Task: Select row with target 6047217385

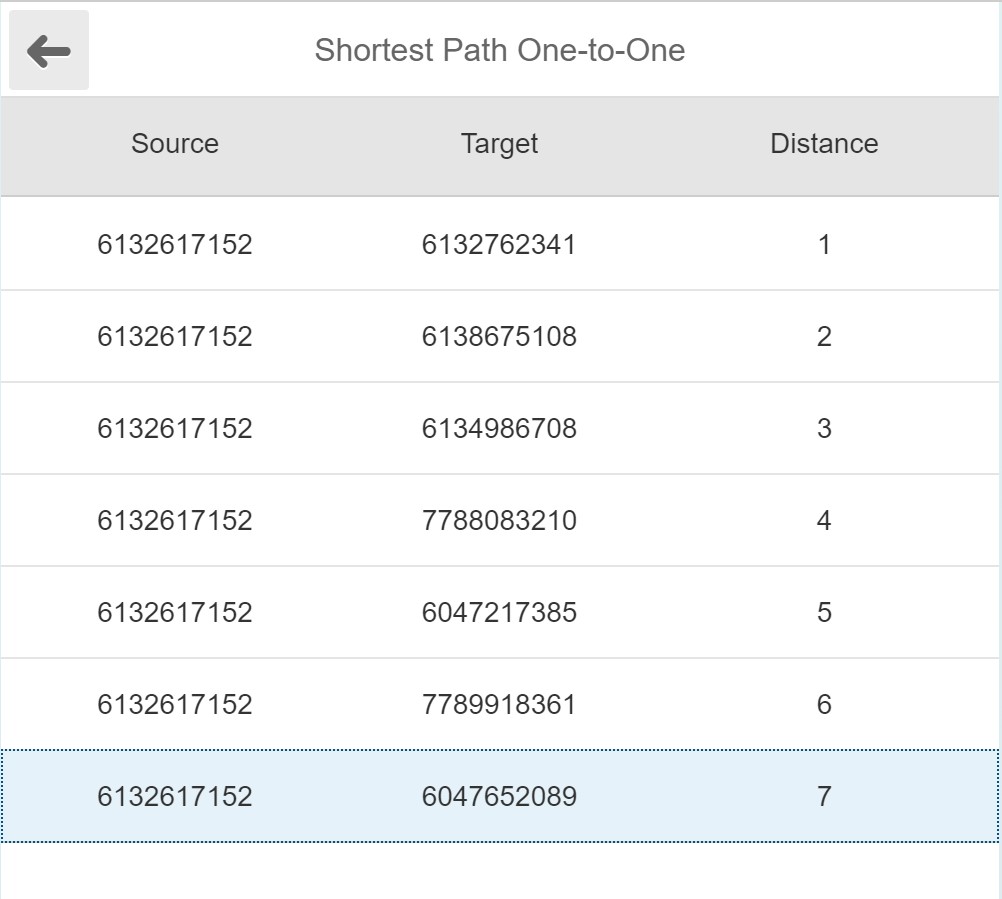Action: [499, 613]
